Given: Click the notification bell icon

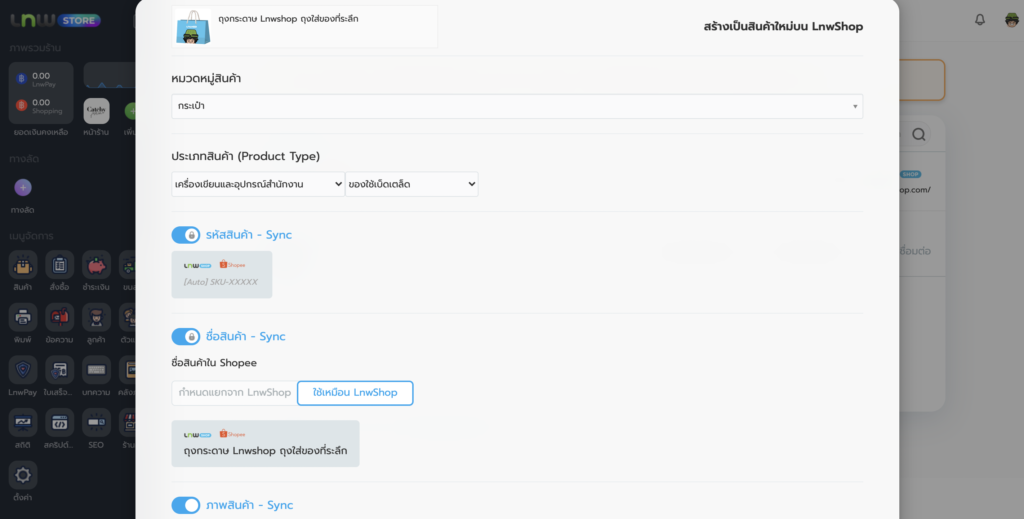Looking at the screenshot, I should click(x=979, y=20).
